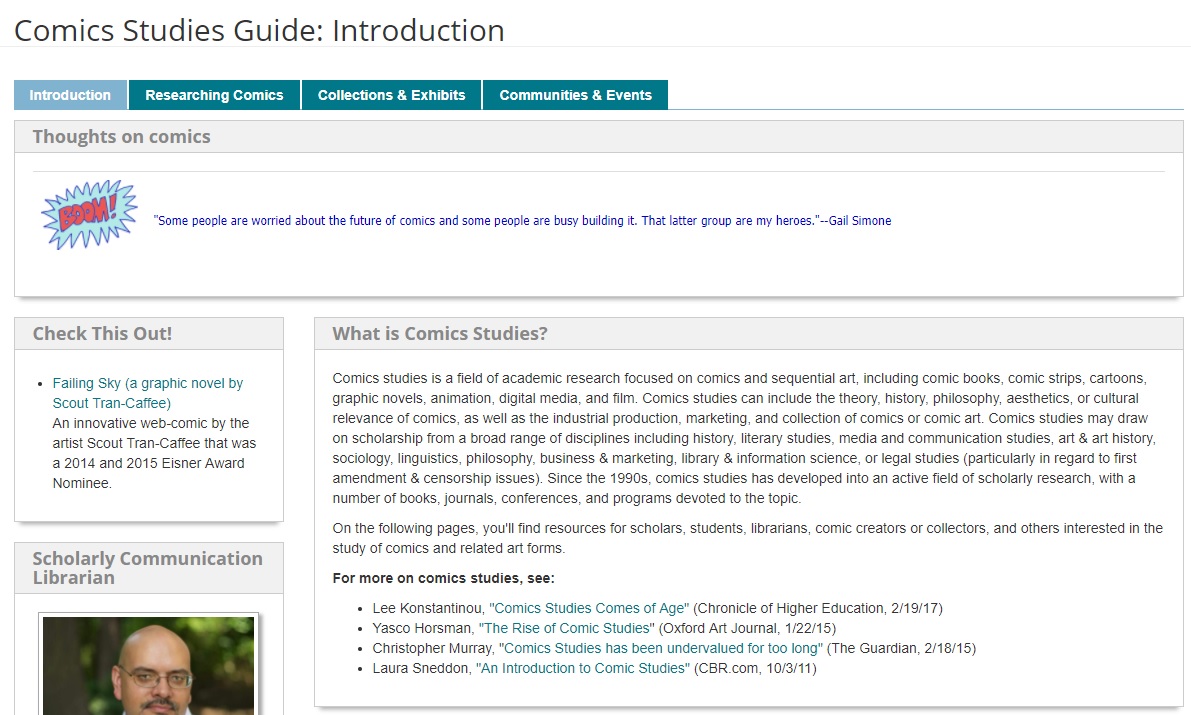Click the Gail Simone quote text

[x=519, y=221]
